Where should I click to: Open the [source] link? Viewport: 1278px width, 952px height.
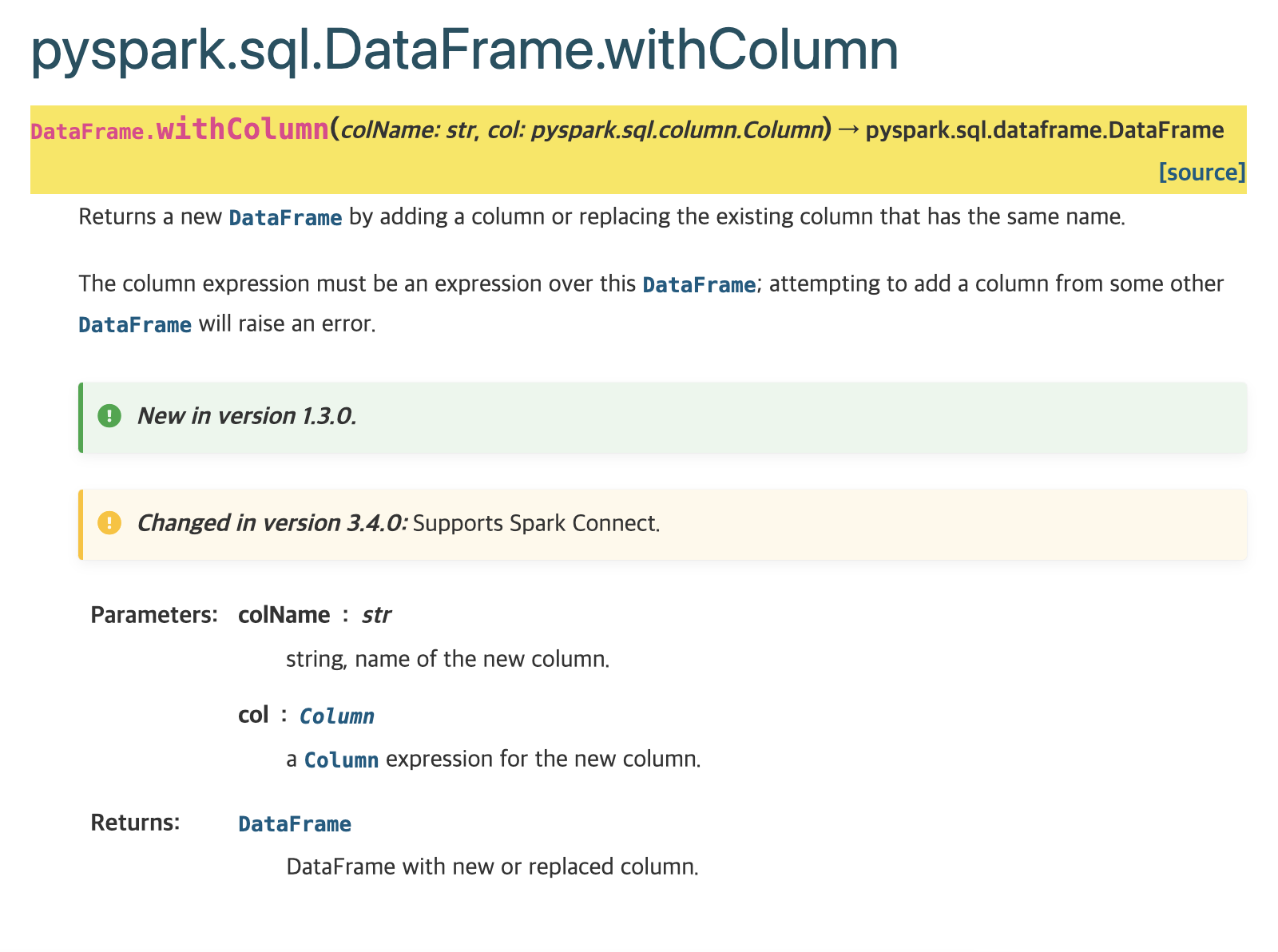coord(1201,173)
